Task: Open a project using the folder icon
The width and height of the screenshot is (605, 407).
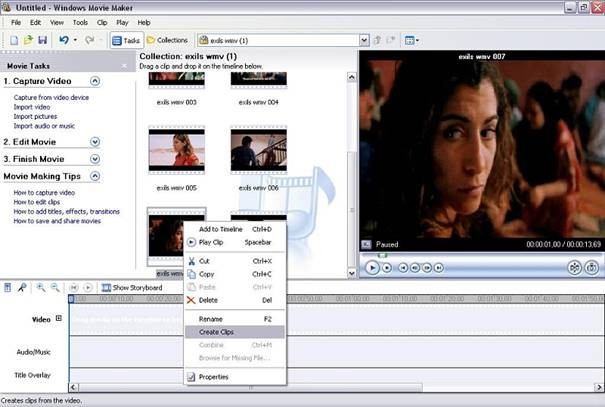Action: (28, 40)
